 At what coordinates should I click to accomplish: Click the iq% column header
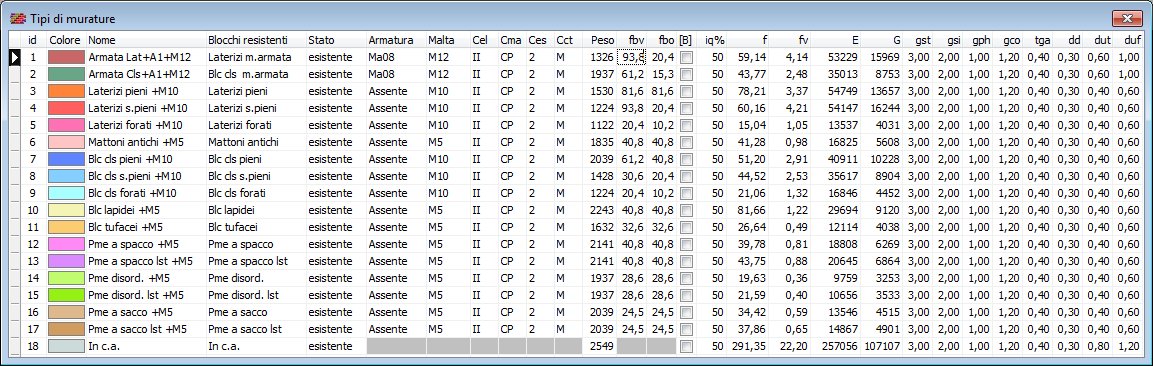pyautogui.click(x=712, y=40)
